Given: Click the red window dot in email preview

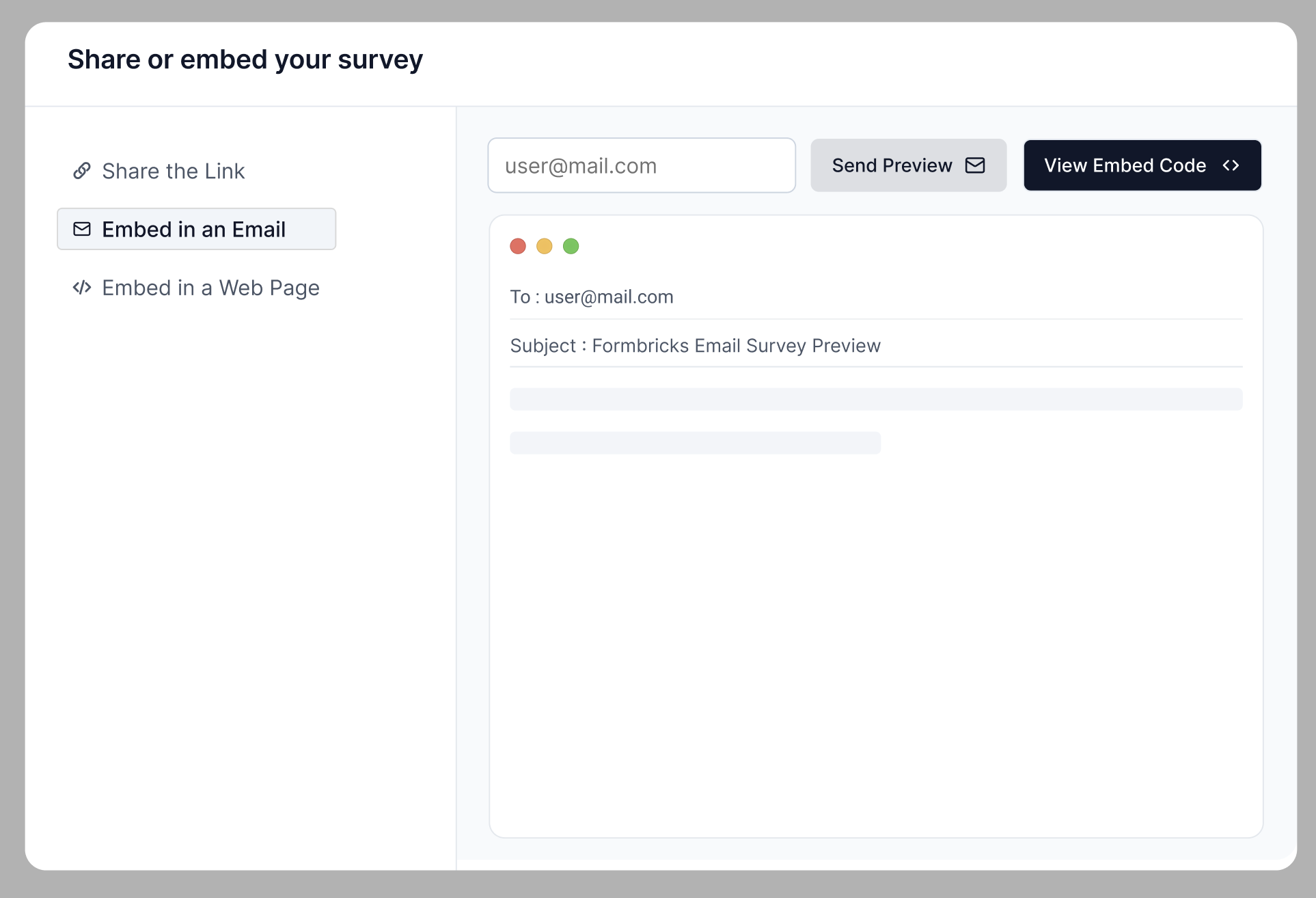Looking at the screenshot, I should click(517, 246).
